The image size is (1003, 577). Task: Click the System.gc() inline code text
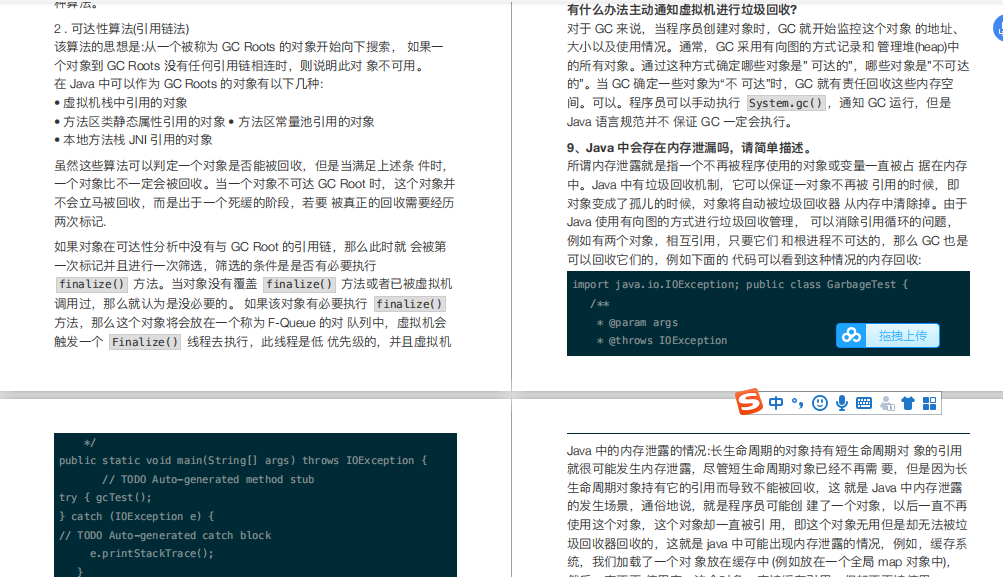click(786, 103)
